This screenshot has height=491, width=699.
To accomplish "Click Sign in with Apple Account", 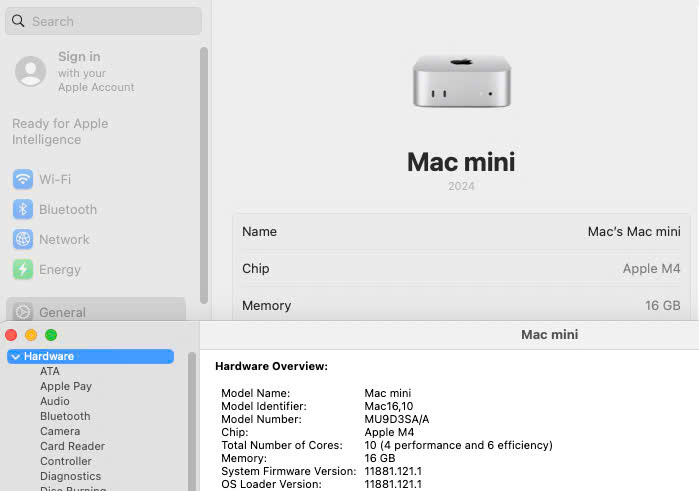I will click(x=95, y=71).
